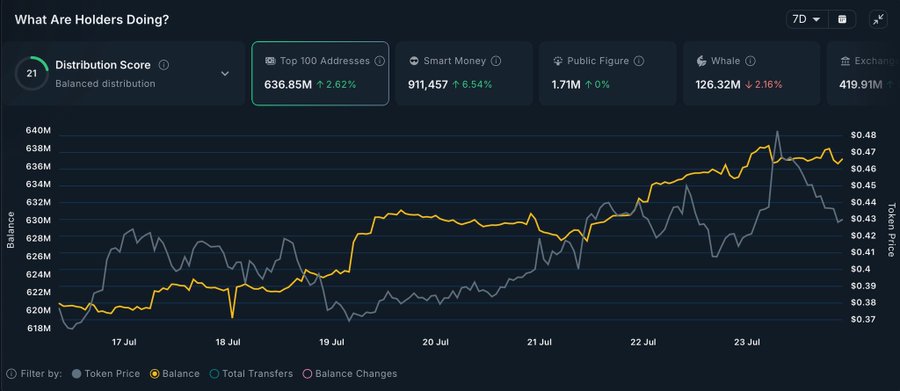This screenshot has width=900, height=391.
Task: Click info icon next to Distribution Score
Action: 164,65
